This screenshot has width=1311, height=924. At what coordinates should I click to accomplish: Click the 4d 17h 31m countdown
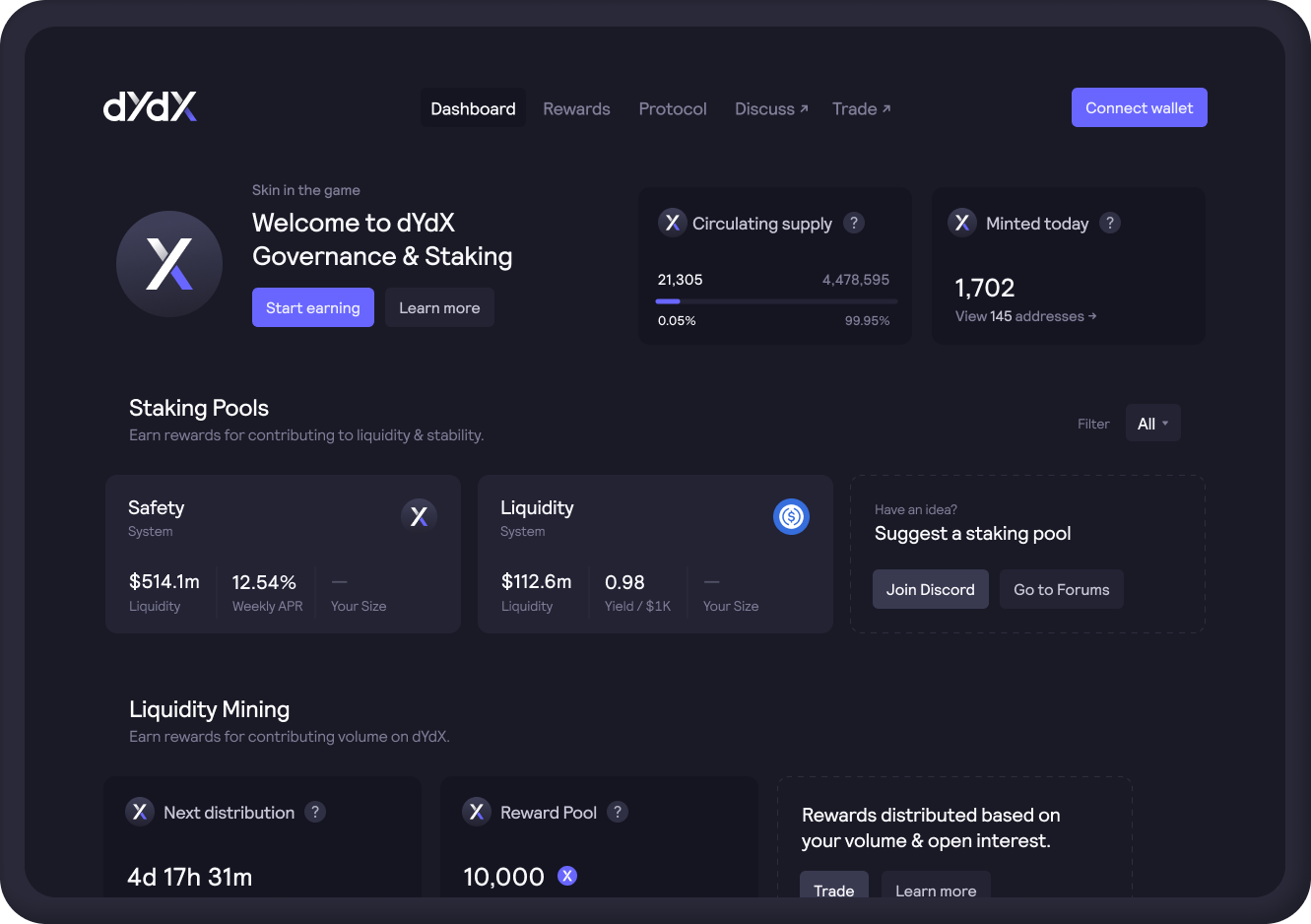tap(190, 877)
